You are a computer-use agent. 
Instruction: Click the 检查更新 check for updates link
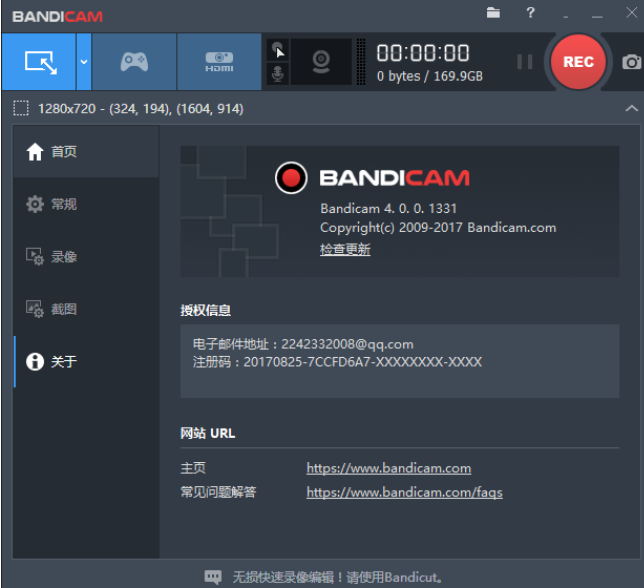(x=345, y=250)
